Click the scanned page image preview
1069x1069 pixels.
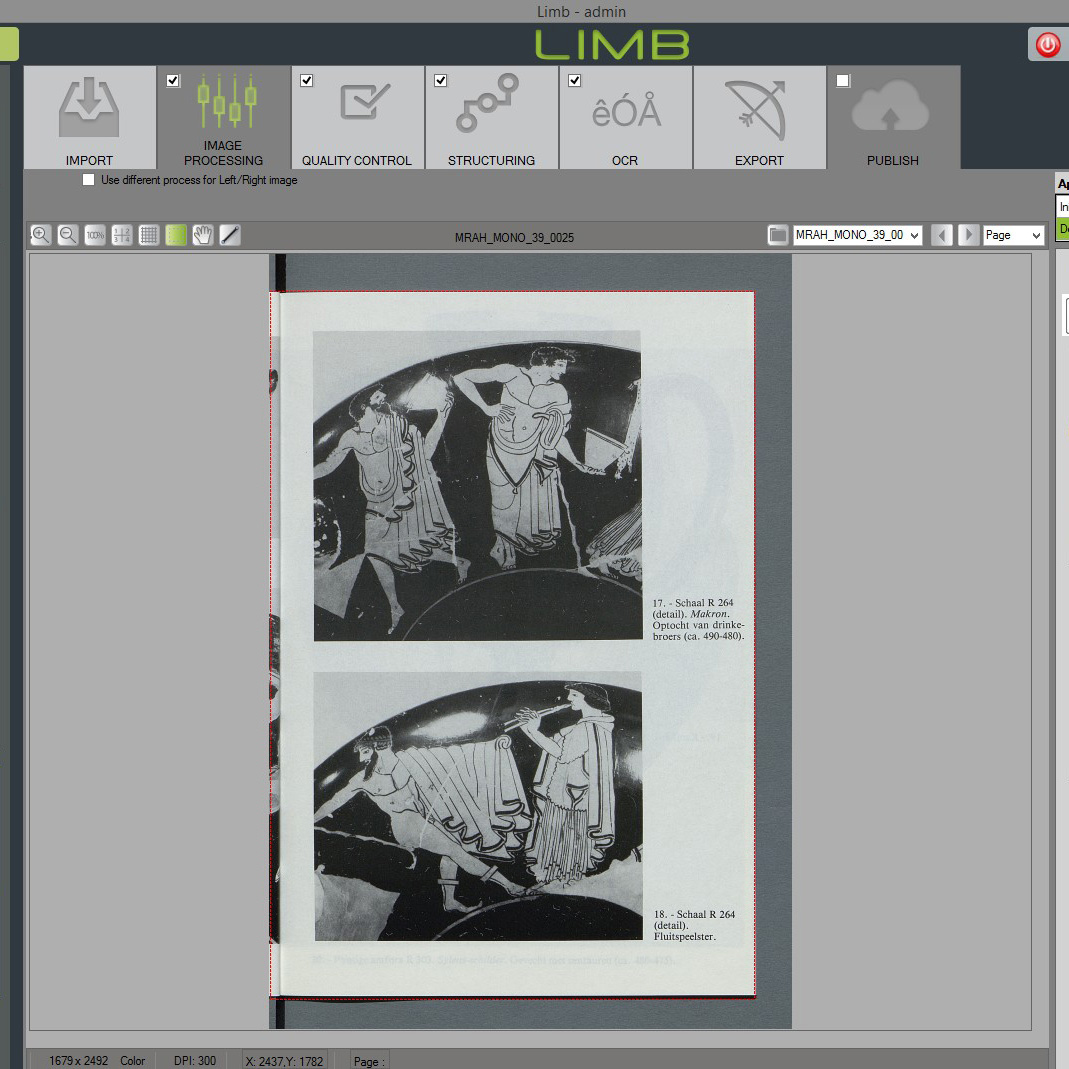coord(512,640)
